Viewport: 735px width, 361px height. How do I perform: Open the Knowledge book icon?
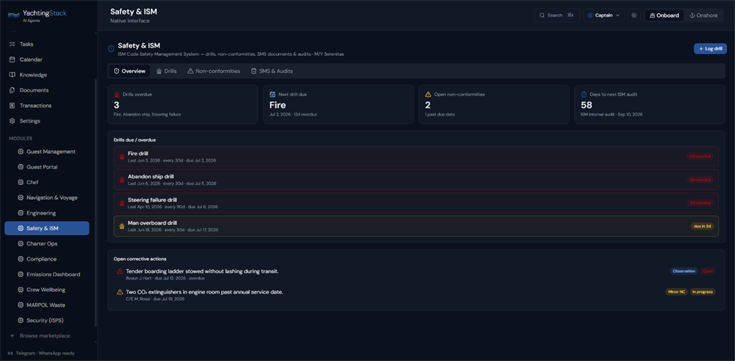[x=12, y=75]
